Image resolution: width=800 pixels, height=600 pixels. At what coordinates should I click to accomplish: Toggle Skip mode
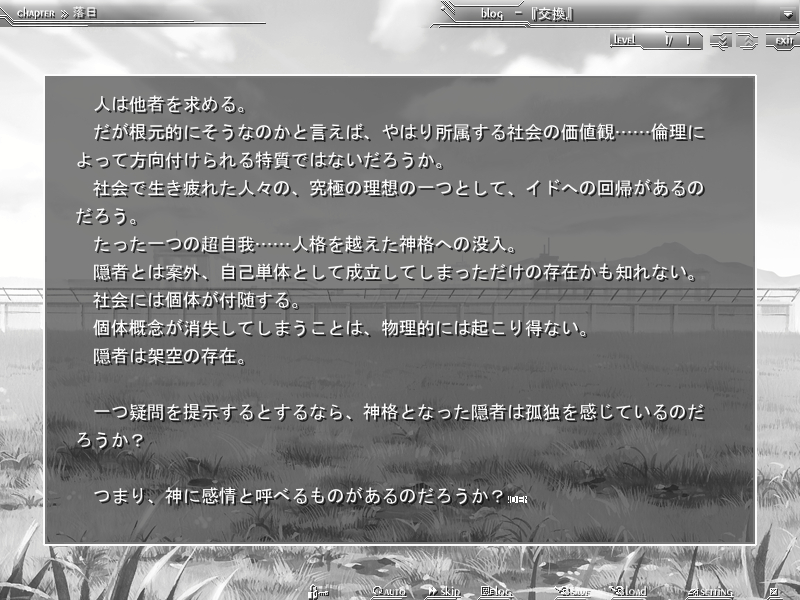444,591
